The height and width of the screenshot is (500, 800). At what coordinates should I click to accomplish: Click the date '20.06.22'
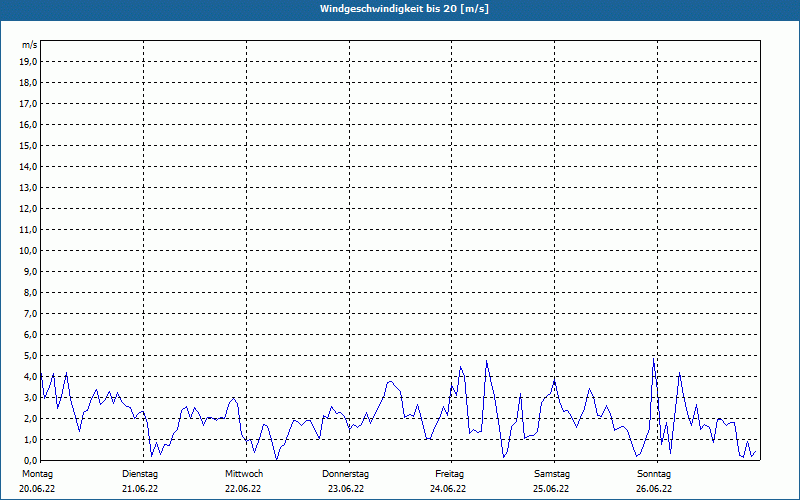coord(37,489)
